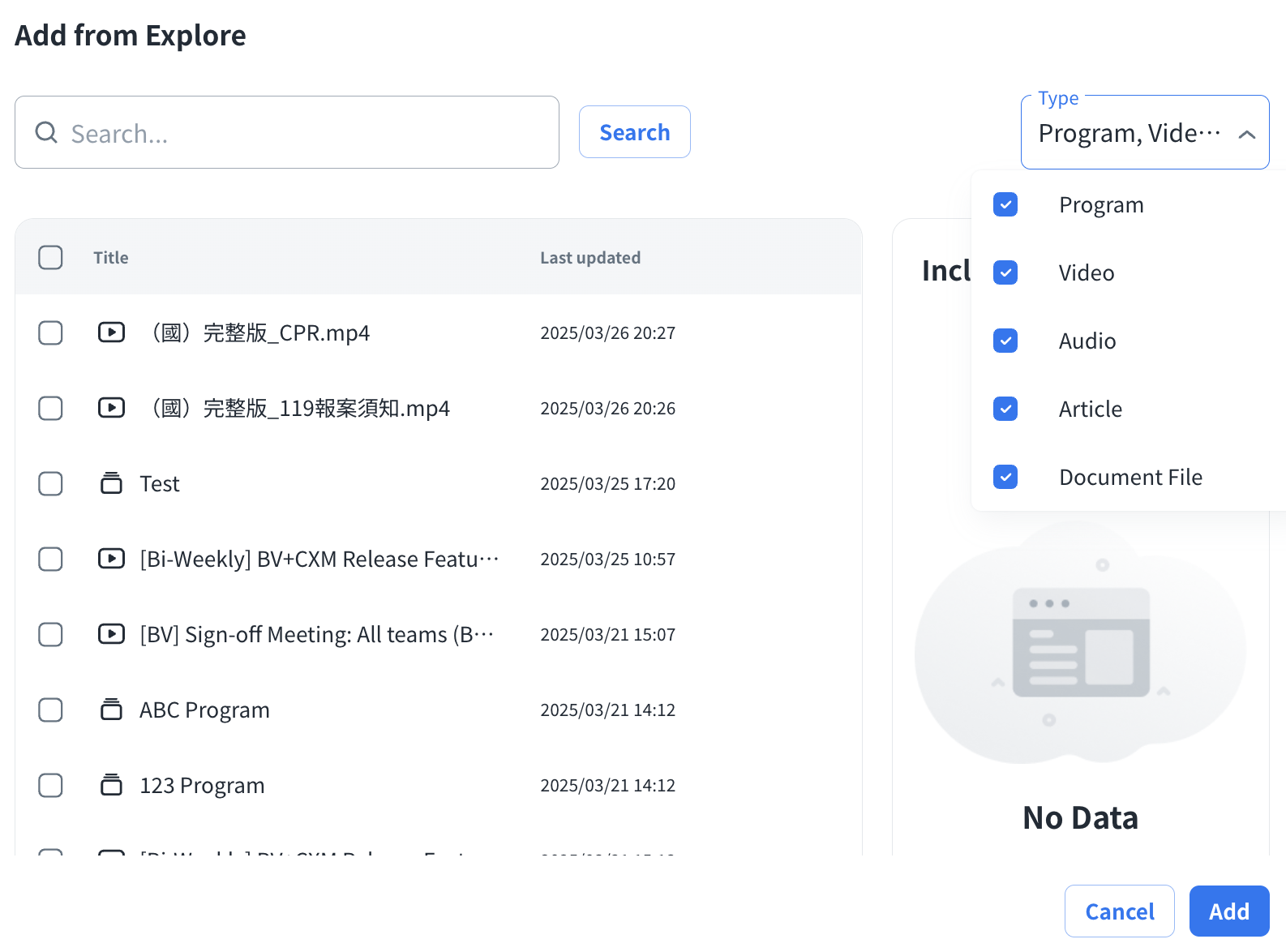The width and height of the screenshot is (1286, 952).
Task: Click the program icon beside ABC Program
Action: (111, 710)
